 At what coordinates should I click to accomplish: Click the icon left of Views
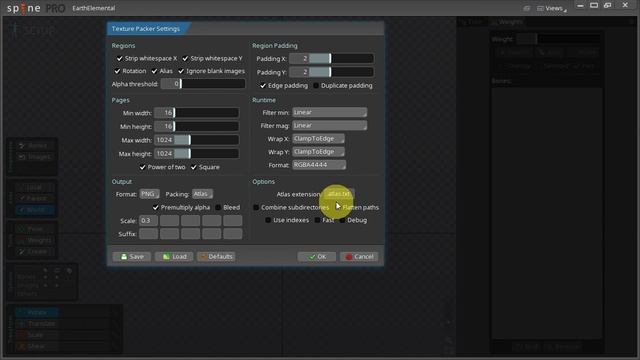527,9
